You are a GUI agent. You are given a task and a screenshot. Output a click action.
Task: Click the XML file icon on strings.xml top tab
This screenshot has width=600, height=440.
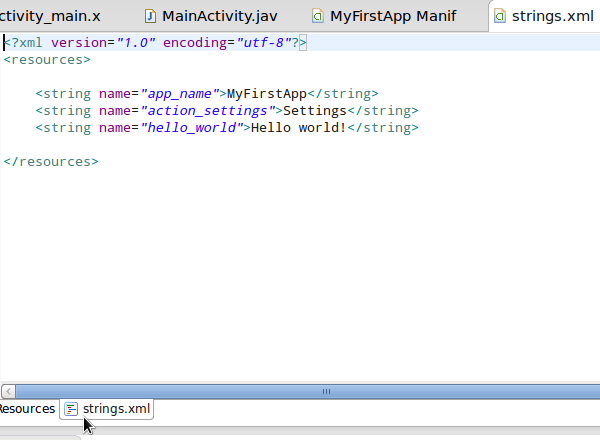[500, 16]
